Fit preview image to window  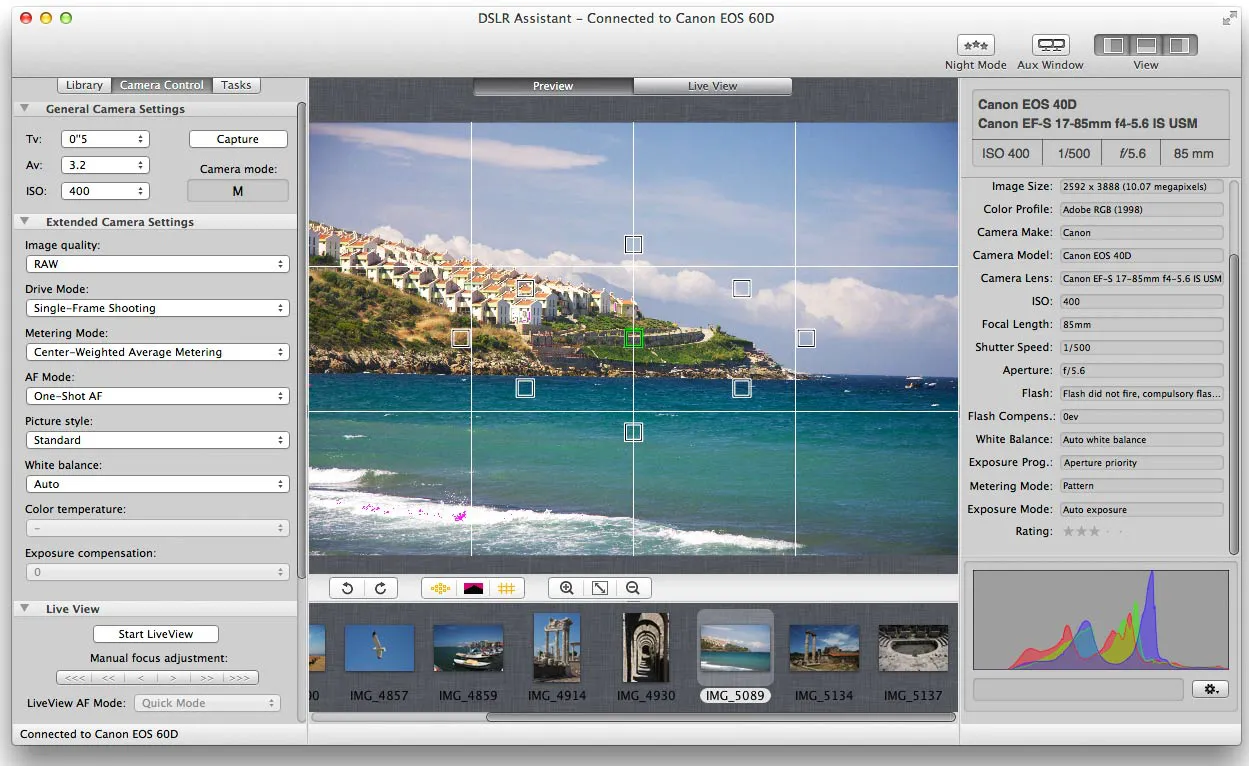point(600,588)
